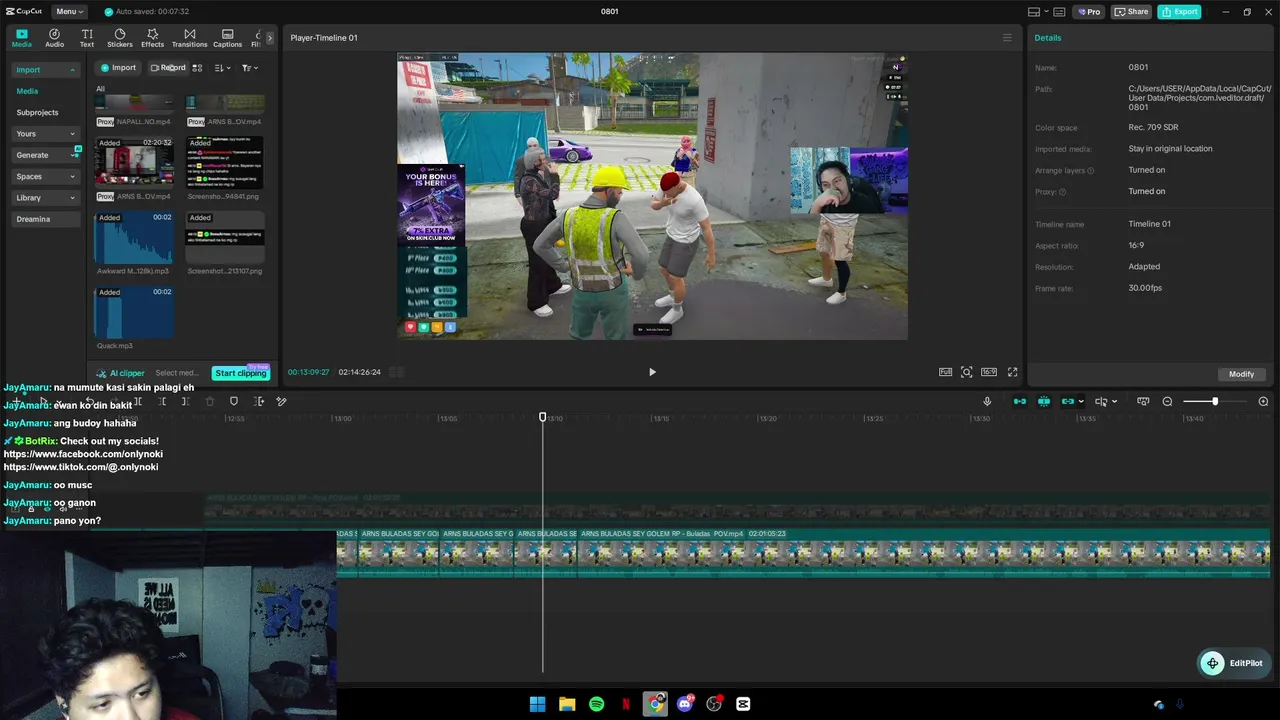This screenshot has width=1280, height=720.
Task: Click the timeline insert-clip icon
Action: point(259,401)
